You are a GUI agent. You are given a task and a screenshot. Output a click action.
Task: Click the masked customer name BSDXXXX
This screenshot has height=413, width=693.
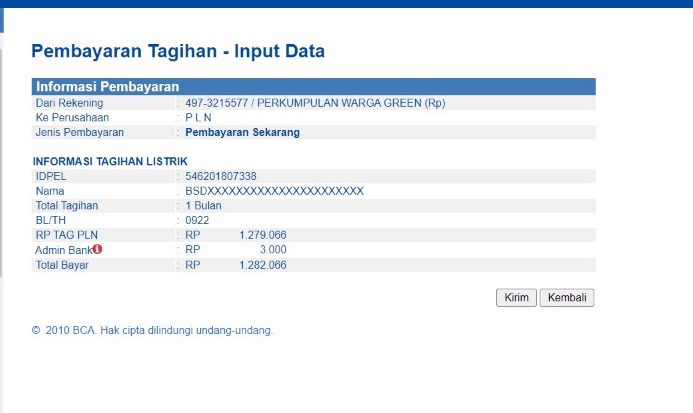coord(274,191)
